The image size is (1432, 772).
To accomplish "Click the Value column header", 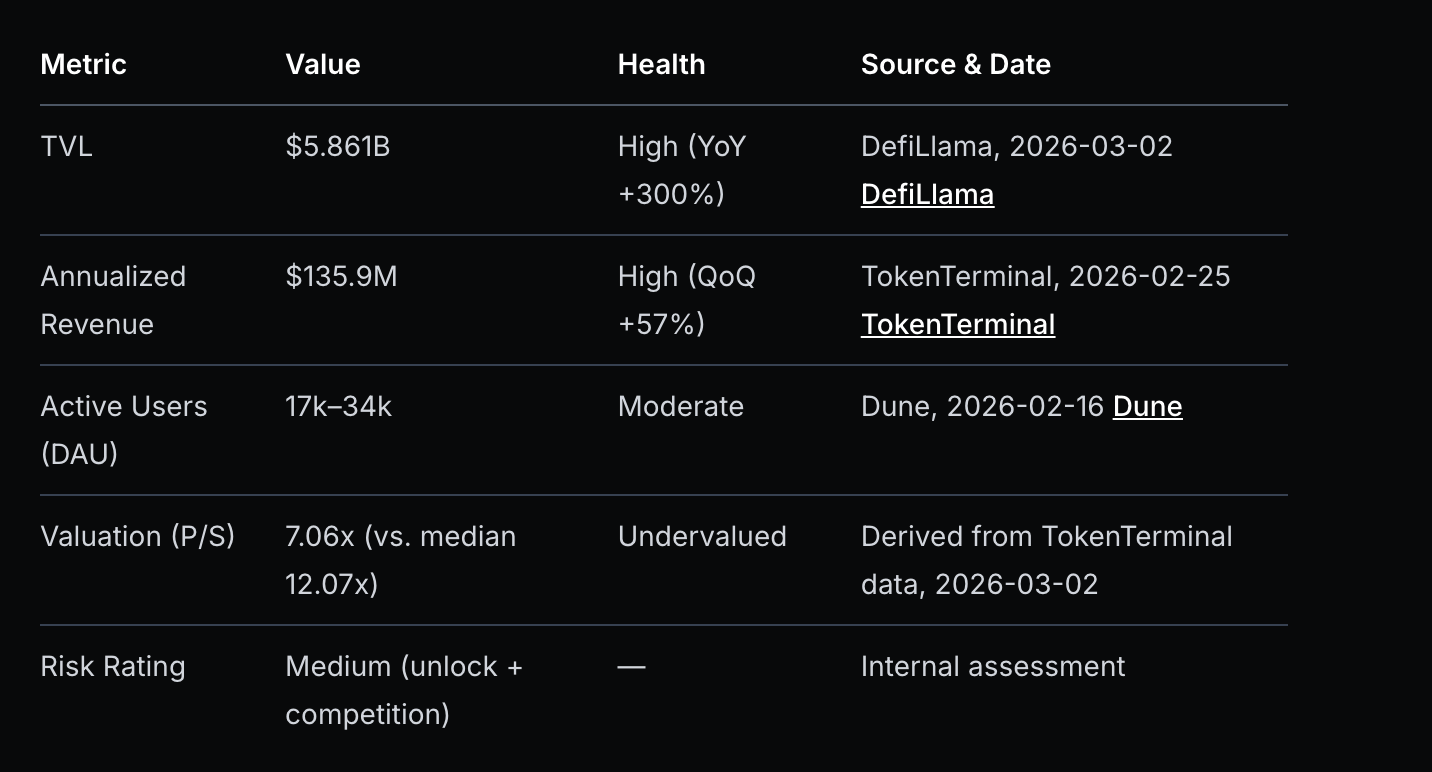I will point(322,64).
